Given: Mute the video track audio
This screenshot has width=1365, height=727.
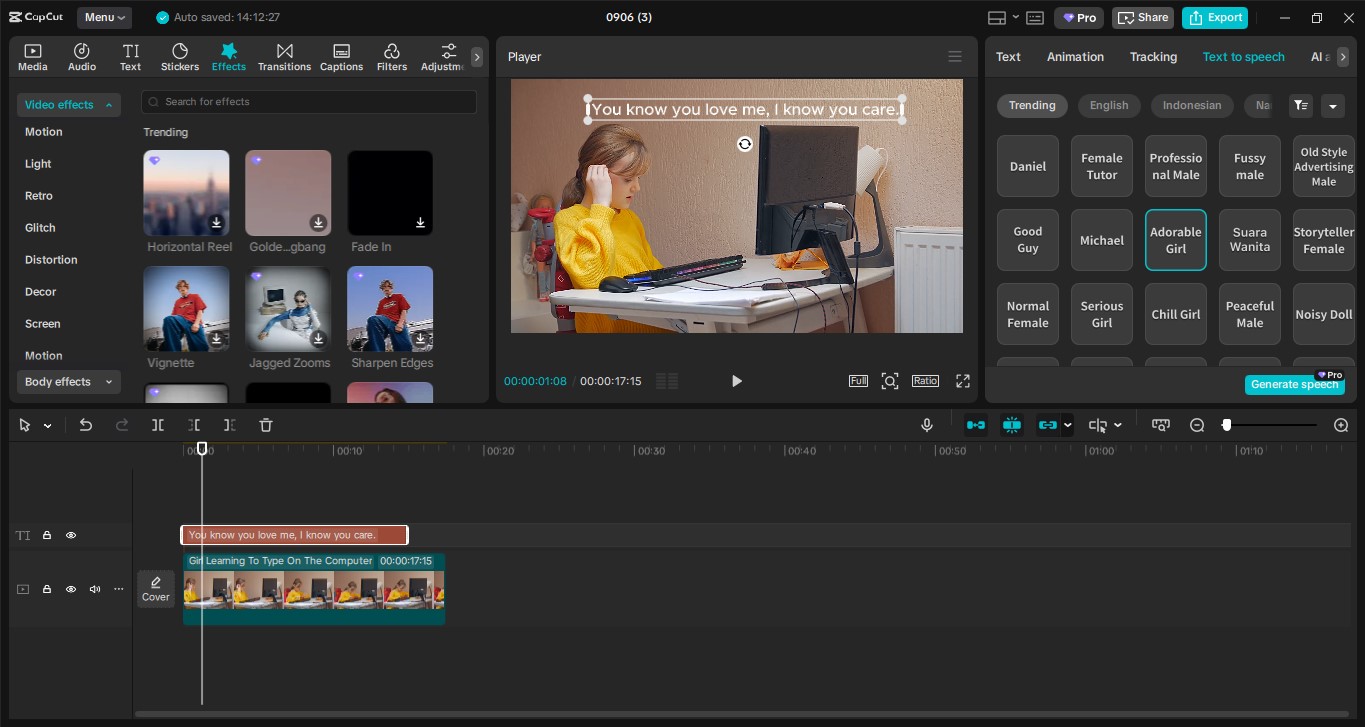Looking at the screenshot, I should click(94, 589).
